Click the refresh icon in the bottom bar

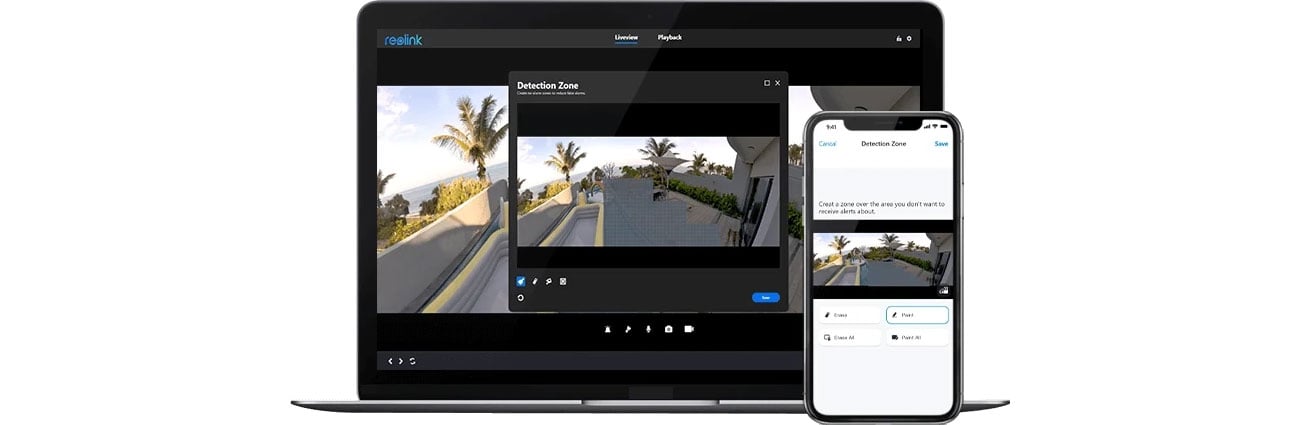click(x=412, y=361)
